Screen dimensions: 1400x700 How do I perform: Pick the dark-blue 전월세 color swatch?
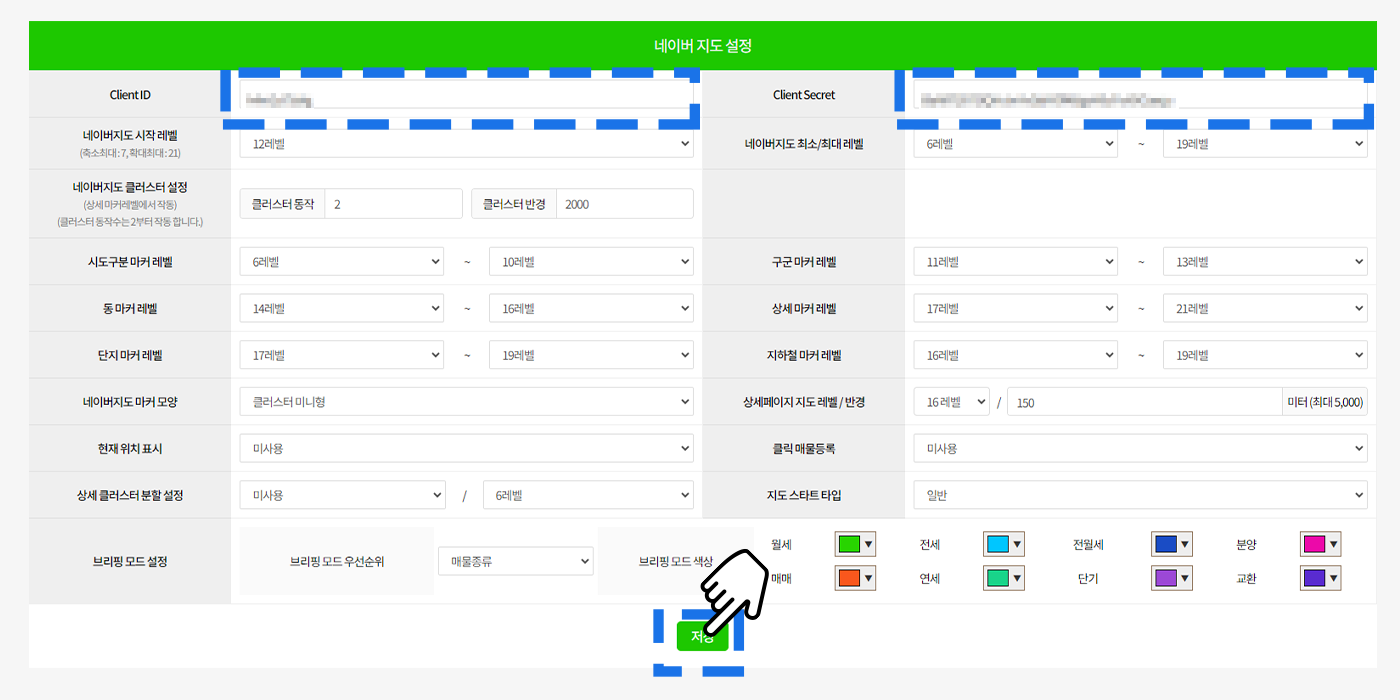pos(1172,544)
